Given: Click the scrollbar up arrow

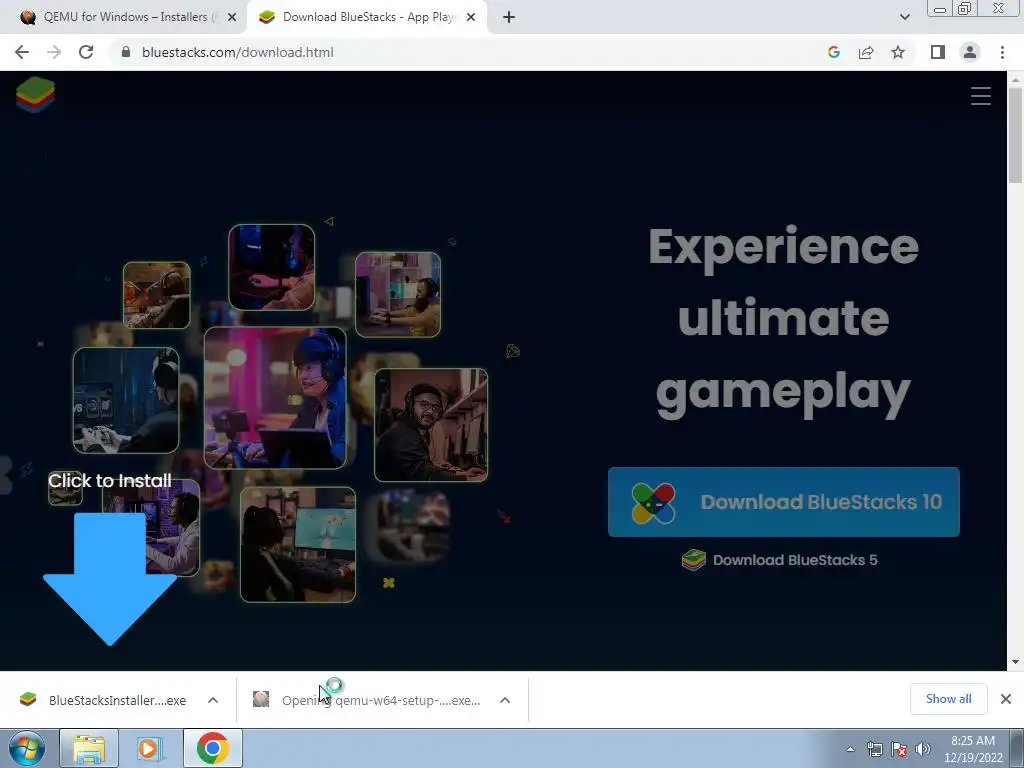Looking at the screenshot, I should point(1015,80).
